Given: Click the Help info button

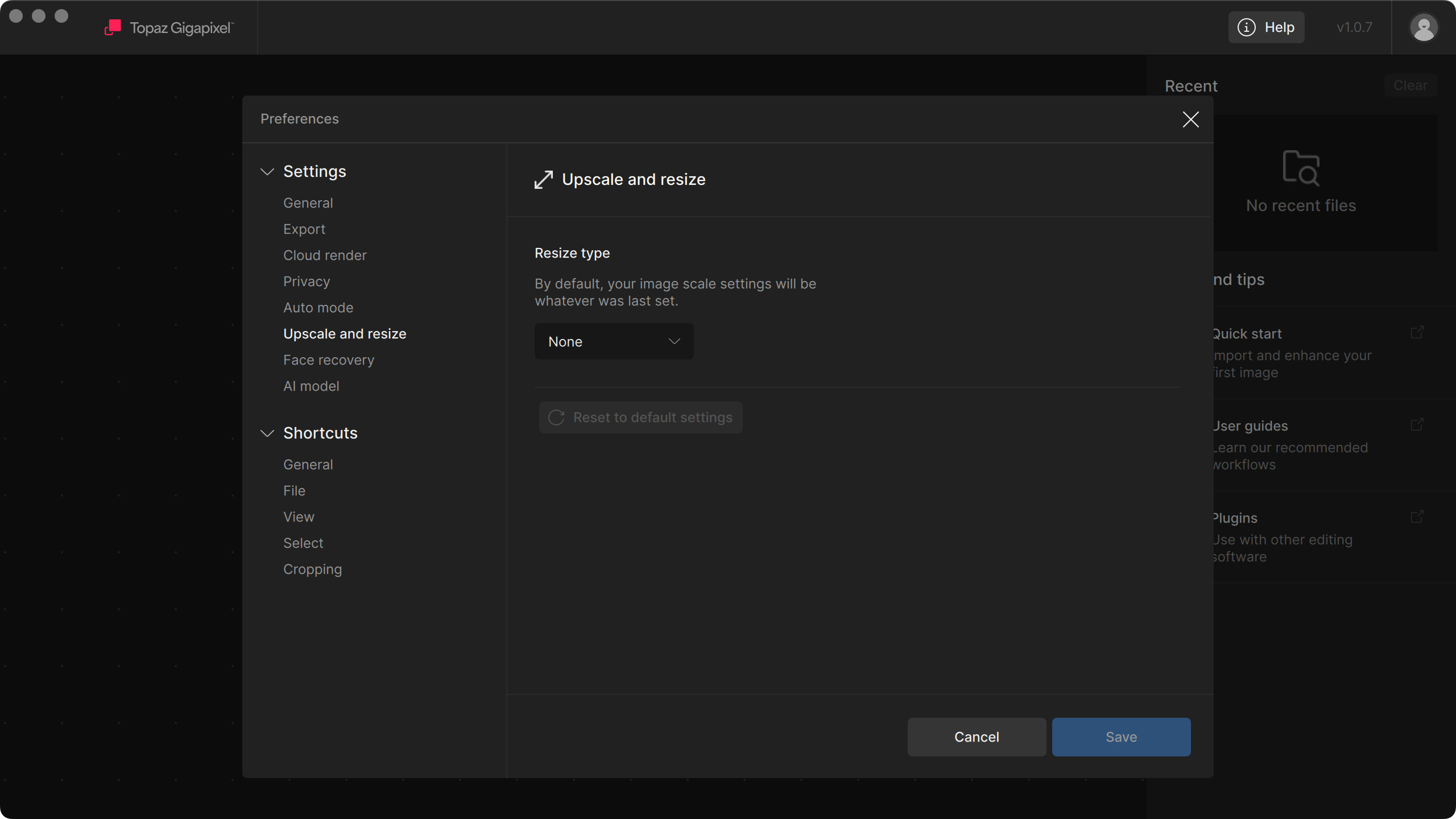Looking at the screenshot, I should [1266, 27].
